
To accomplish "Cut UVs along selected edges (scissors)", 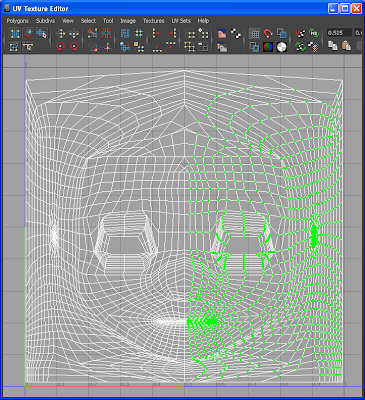I will point(92,34).
